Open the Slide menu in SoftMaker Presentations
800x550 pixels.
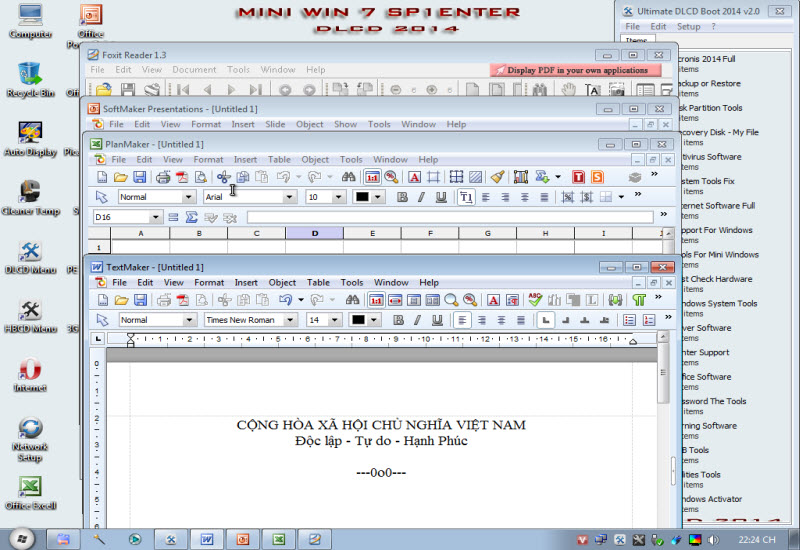coord(275,124)
